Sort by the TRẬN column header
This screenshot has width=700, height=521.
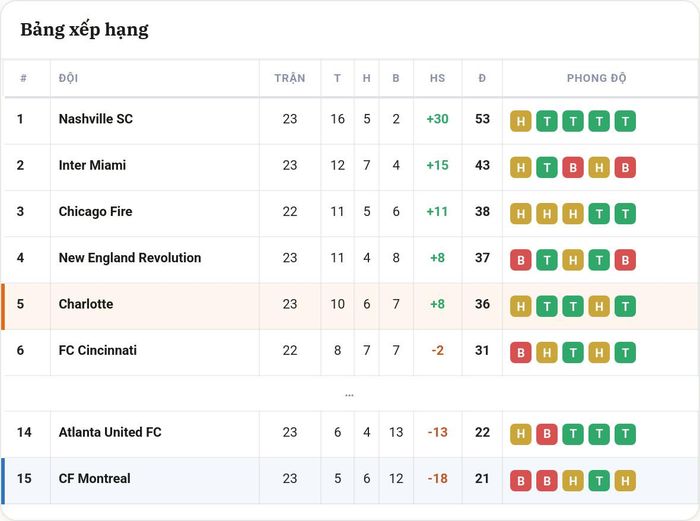290,78
